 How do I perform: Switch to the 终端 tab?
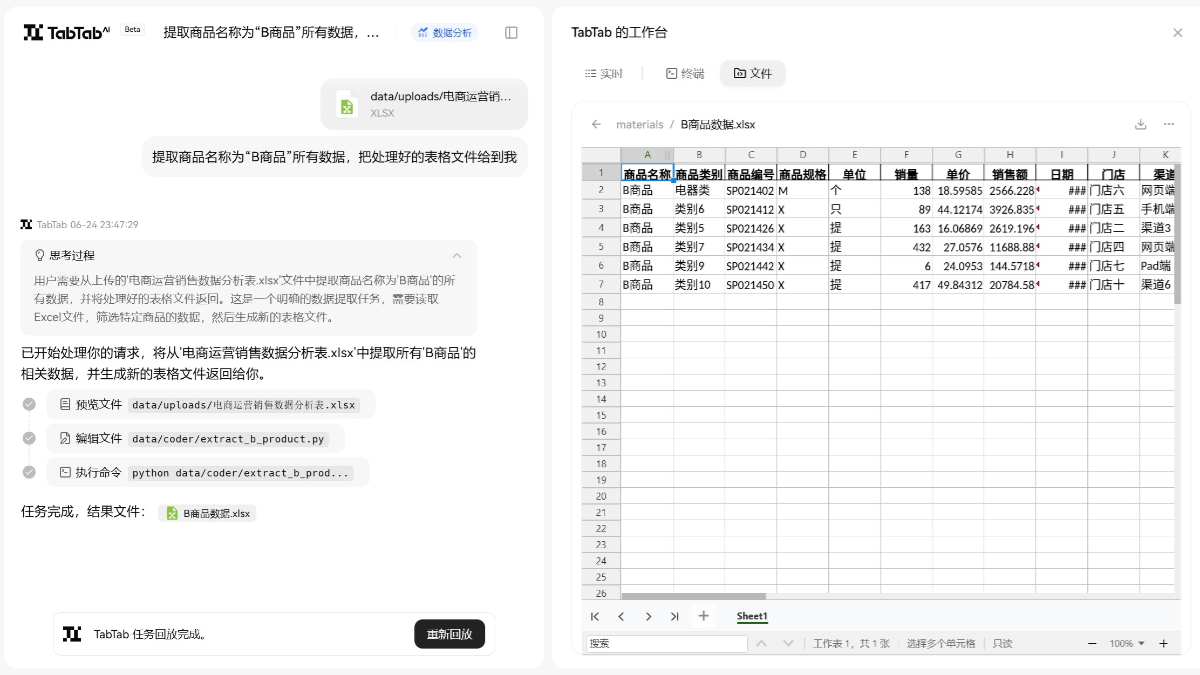click(684, 74)
